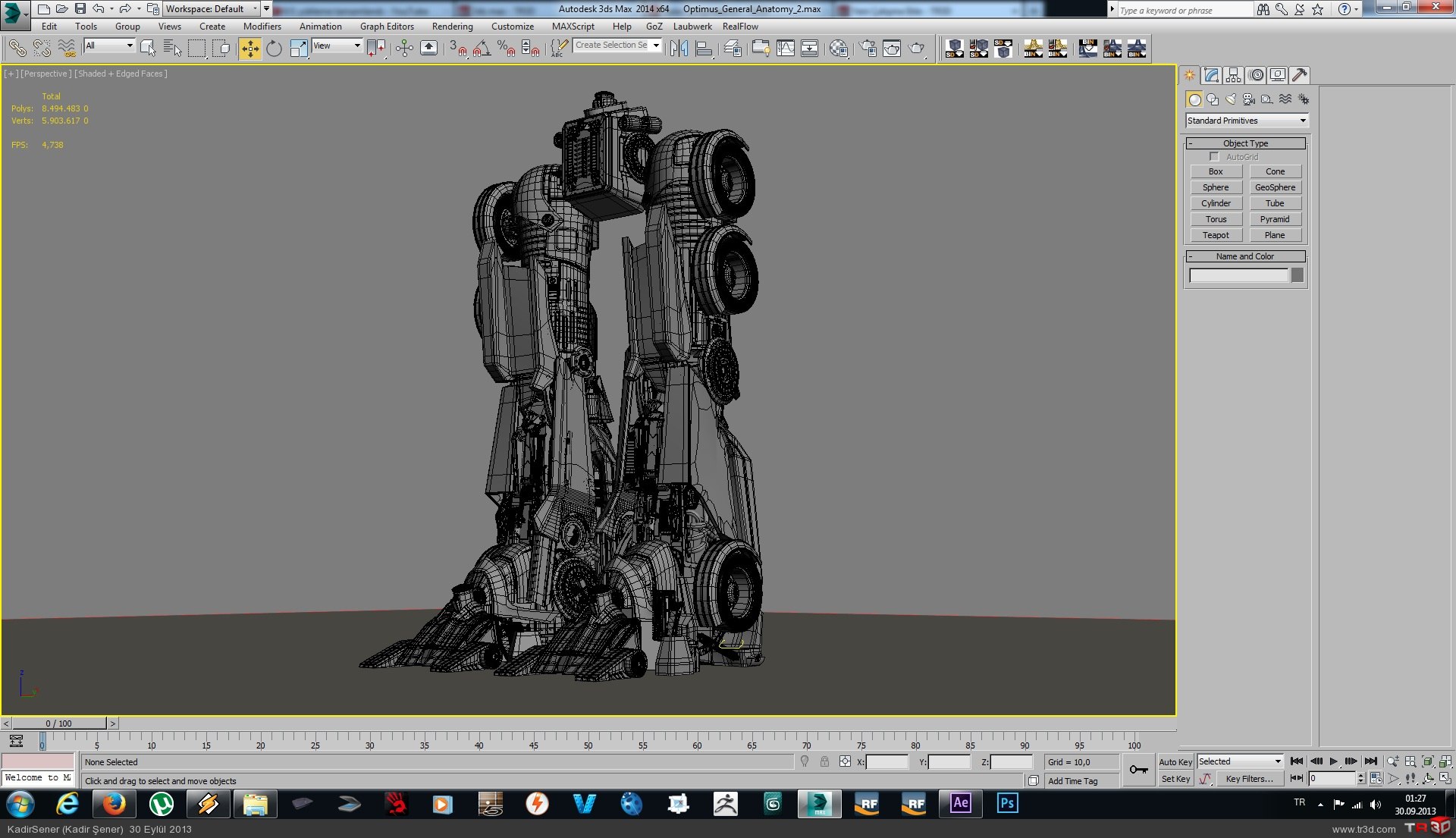
Task: Click the Torus button
Action: tap(1216, 219)
